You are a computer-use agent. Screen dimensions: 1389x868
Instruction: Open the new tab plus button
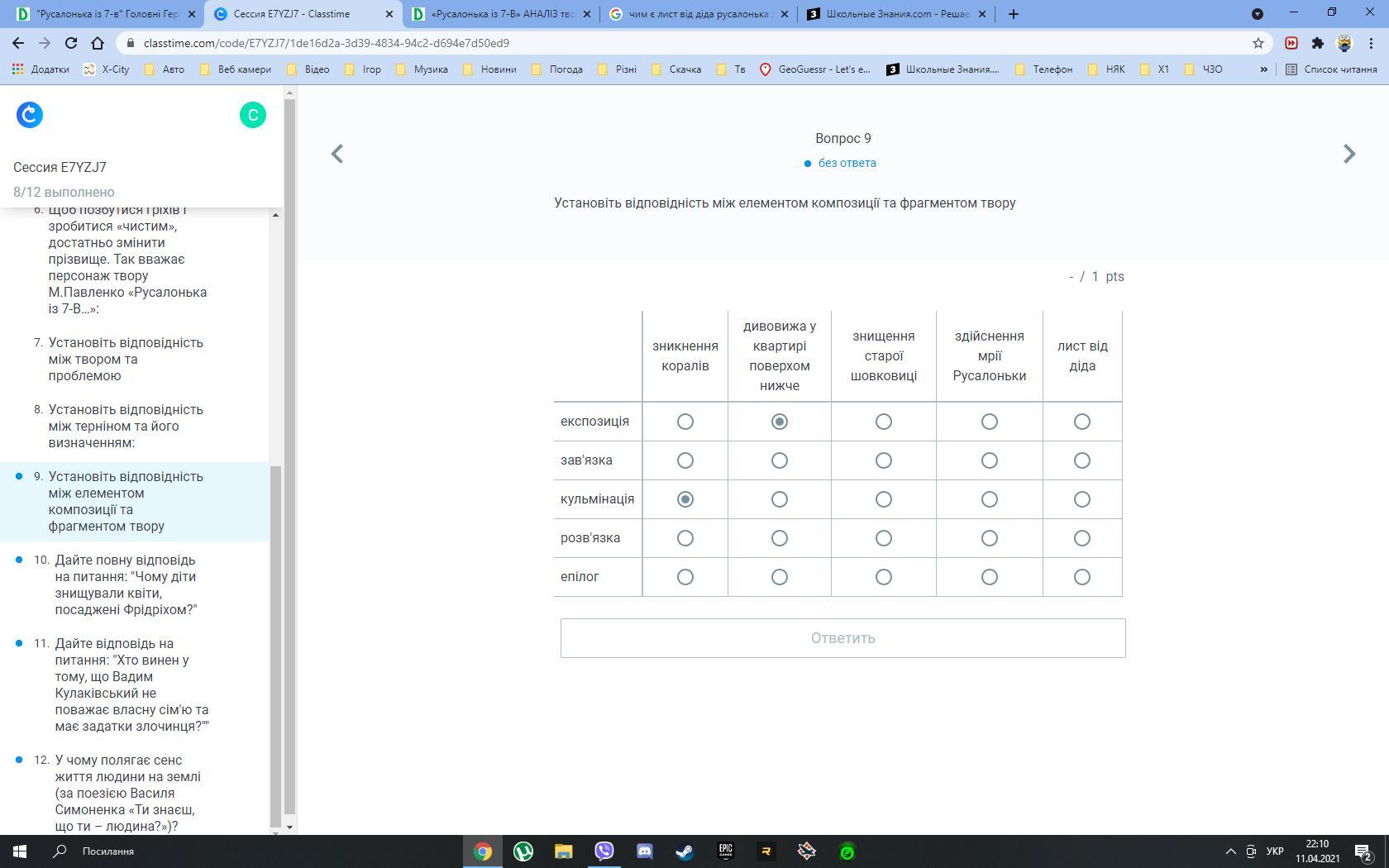(x=1014, y=14)
